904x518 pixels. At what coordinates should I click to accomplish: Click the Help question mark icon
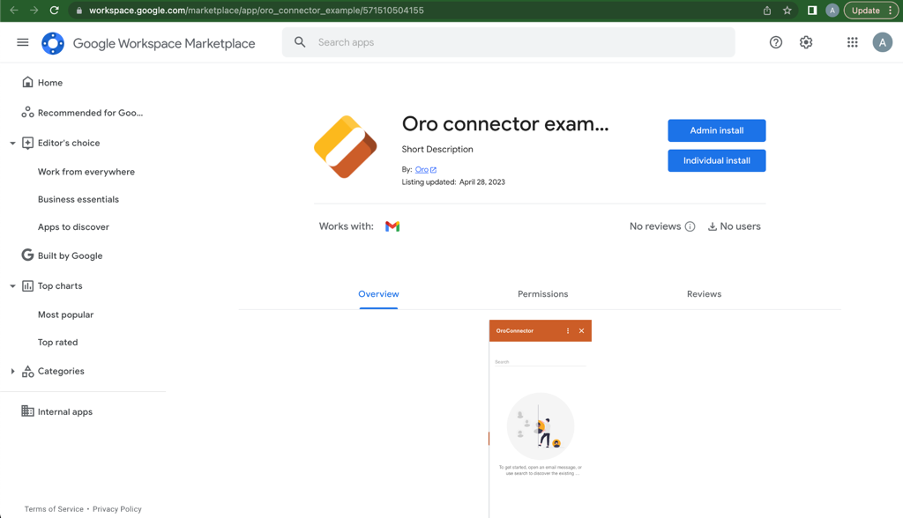pyautogui.click(x=776, y=42)
